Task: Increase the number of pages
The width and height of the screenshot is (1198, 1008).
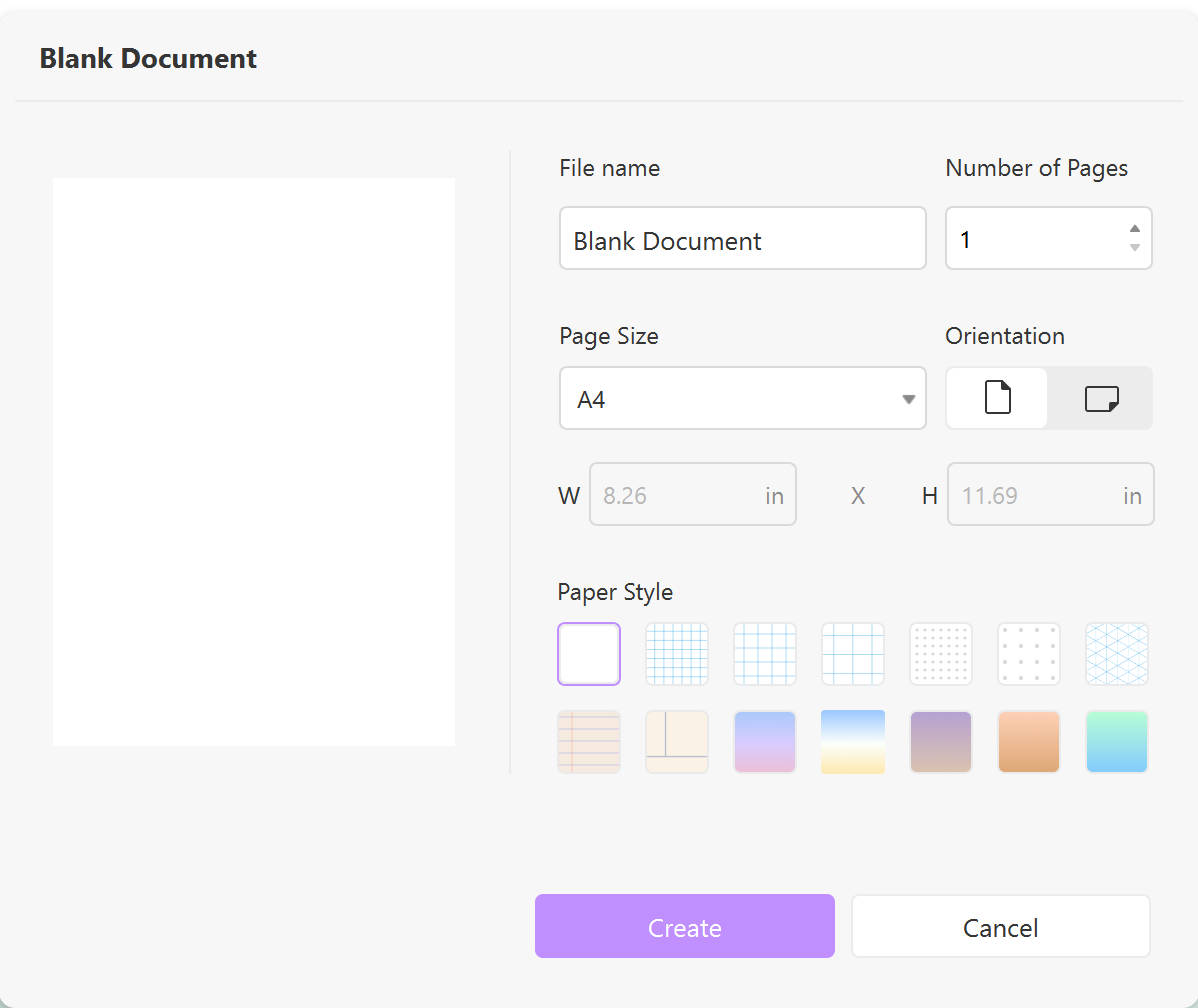Action: click(x=1135, y=229)
